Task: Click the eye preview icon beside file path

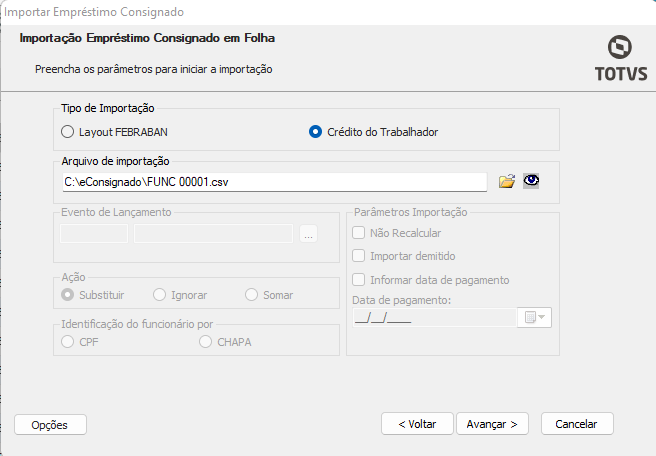Action: tap(531, 181)
